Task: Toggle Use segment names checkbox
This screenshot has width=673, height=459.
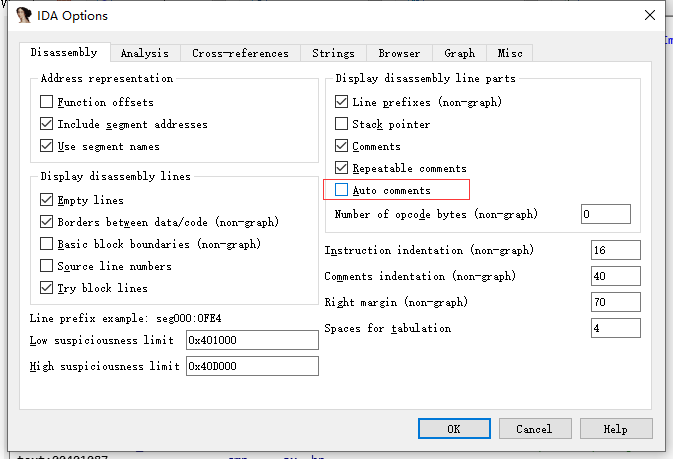Action: click(46, 146)
